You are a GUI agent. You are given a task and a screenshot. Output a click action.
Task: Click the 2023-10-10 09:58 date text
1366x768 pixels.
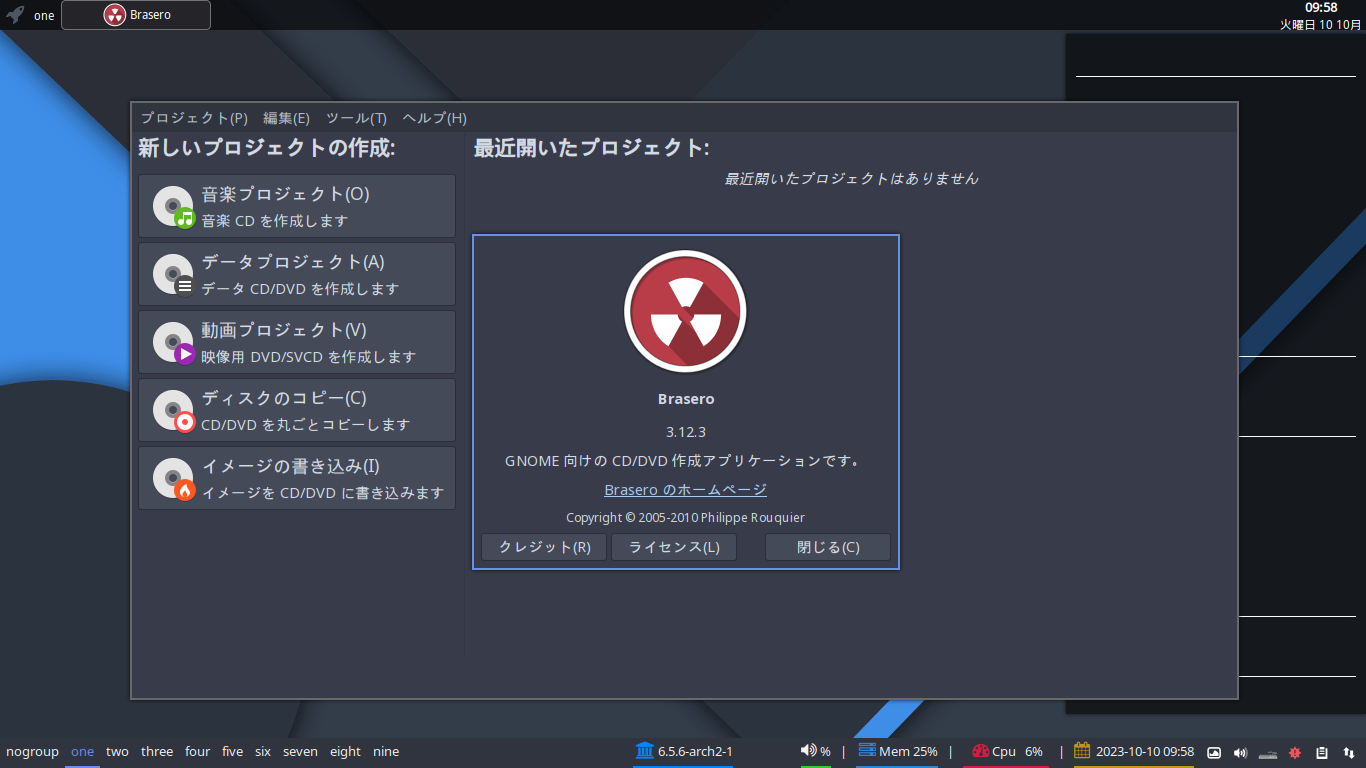coord(1145,751)
